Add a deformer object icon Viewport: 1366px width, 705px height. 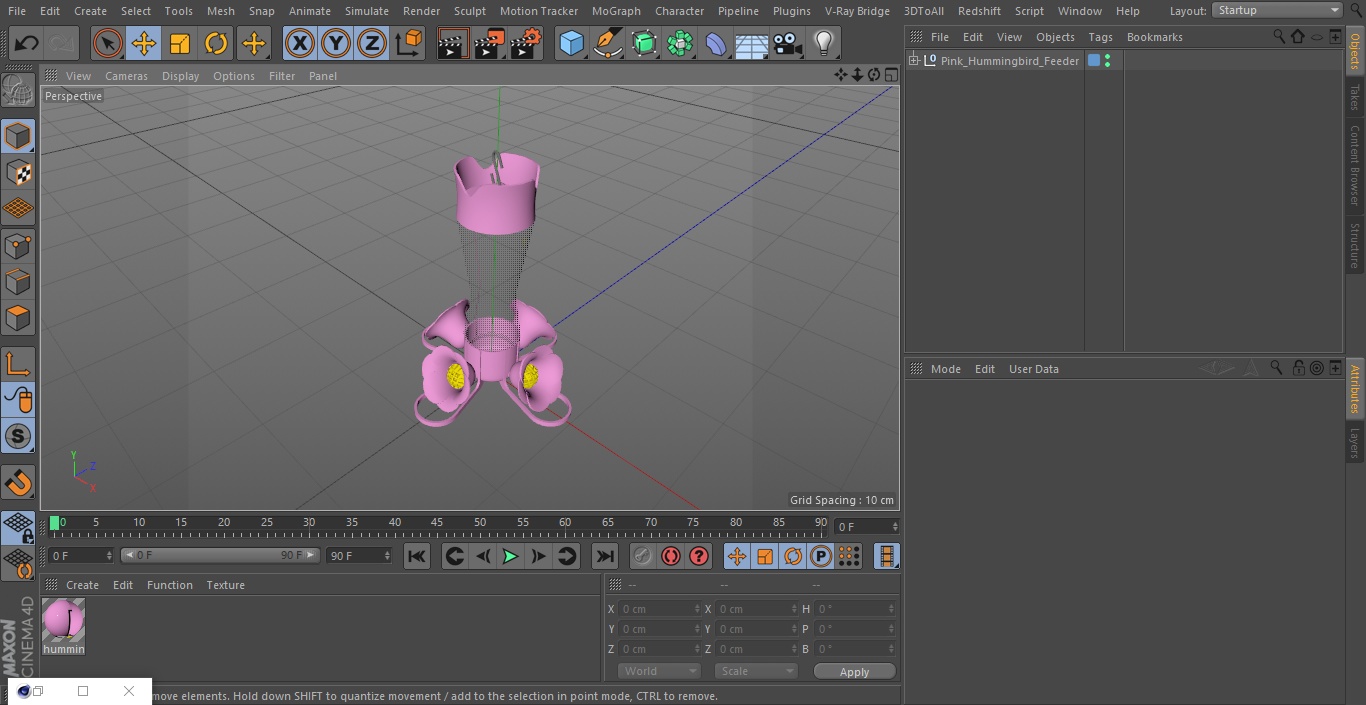(x=716, y=43)
